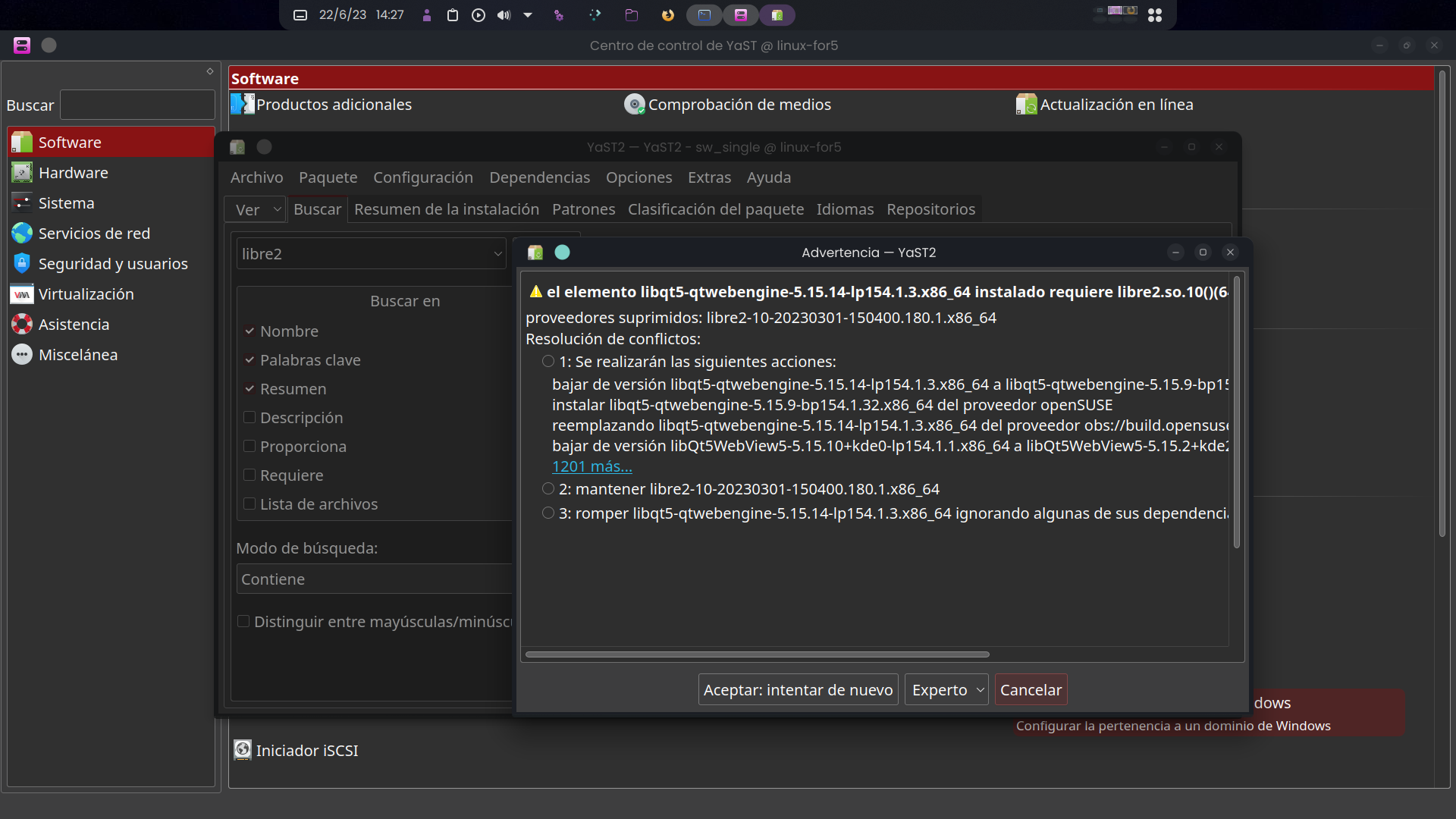Open the Ayuda menu
The height and width of the screenshot is (819, 1456).
[769, 177]
